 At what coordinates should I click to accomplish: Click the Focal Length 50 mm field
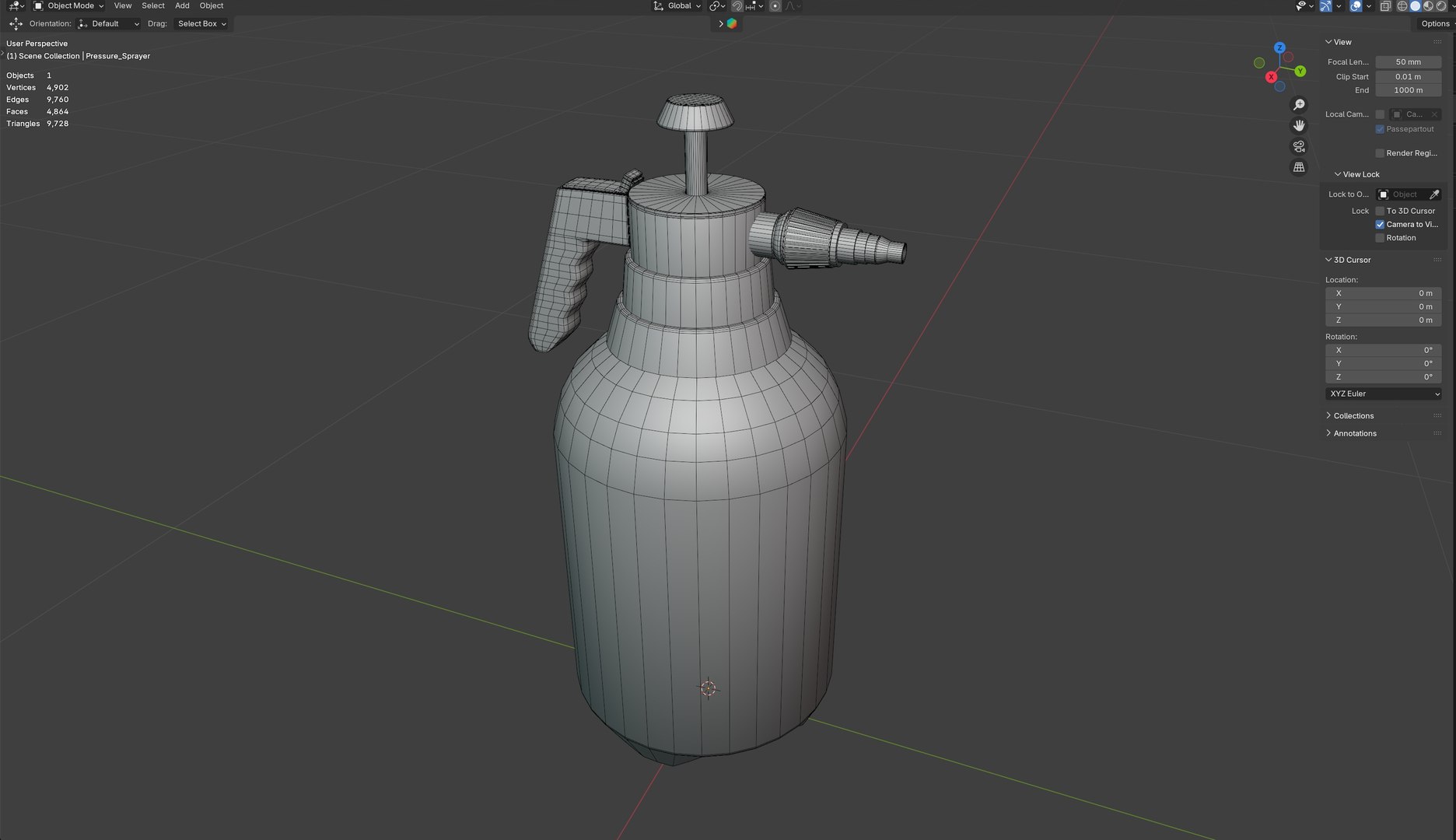[x=1408, y=62]
